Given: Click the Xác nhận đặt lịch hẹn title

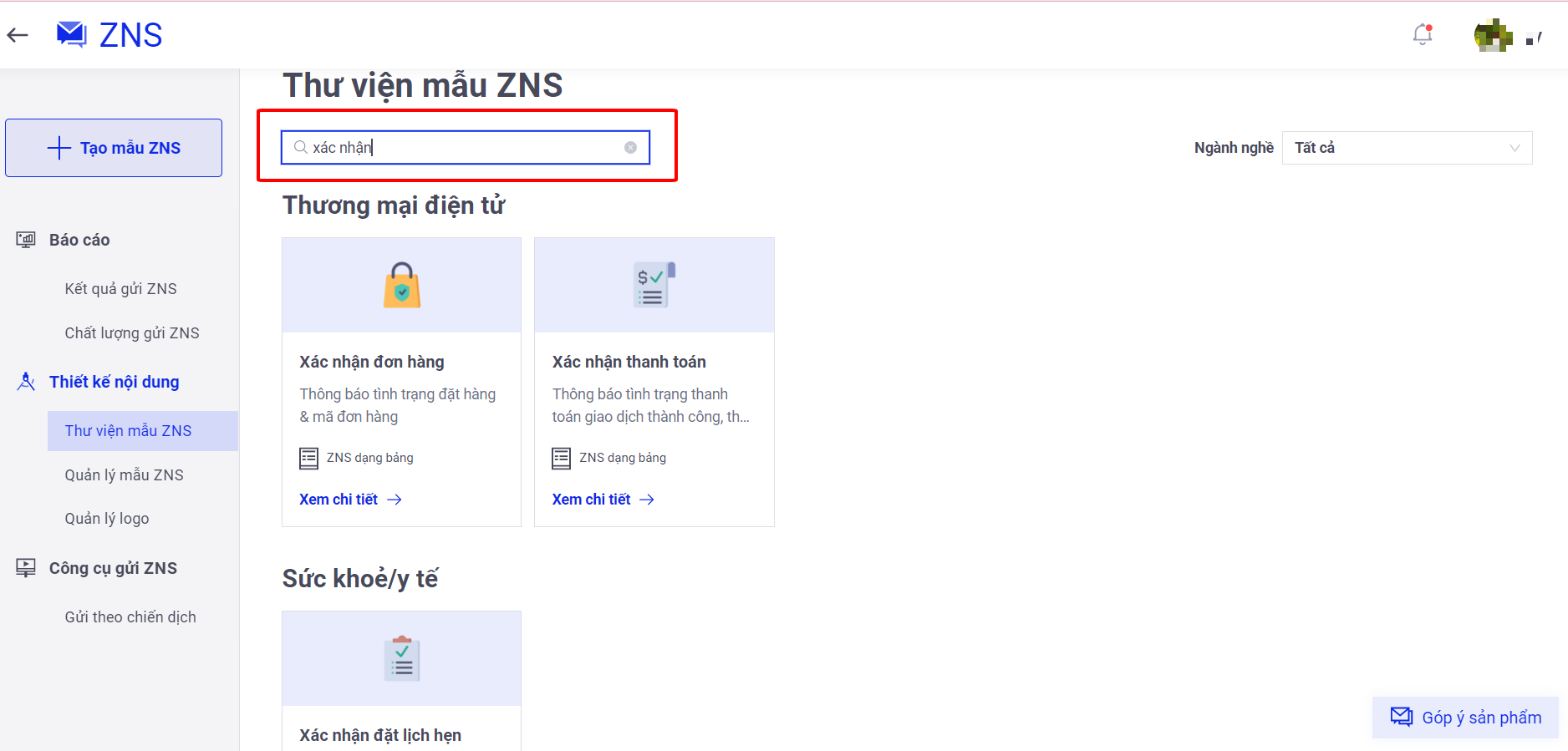Looking at the screenshot, I should (x=380, y=735).
